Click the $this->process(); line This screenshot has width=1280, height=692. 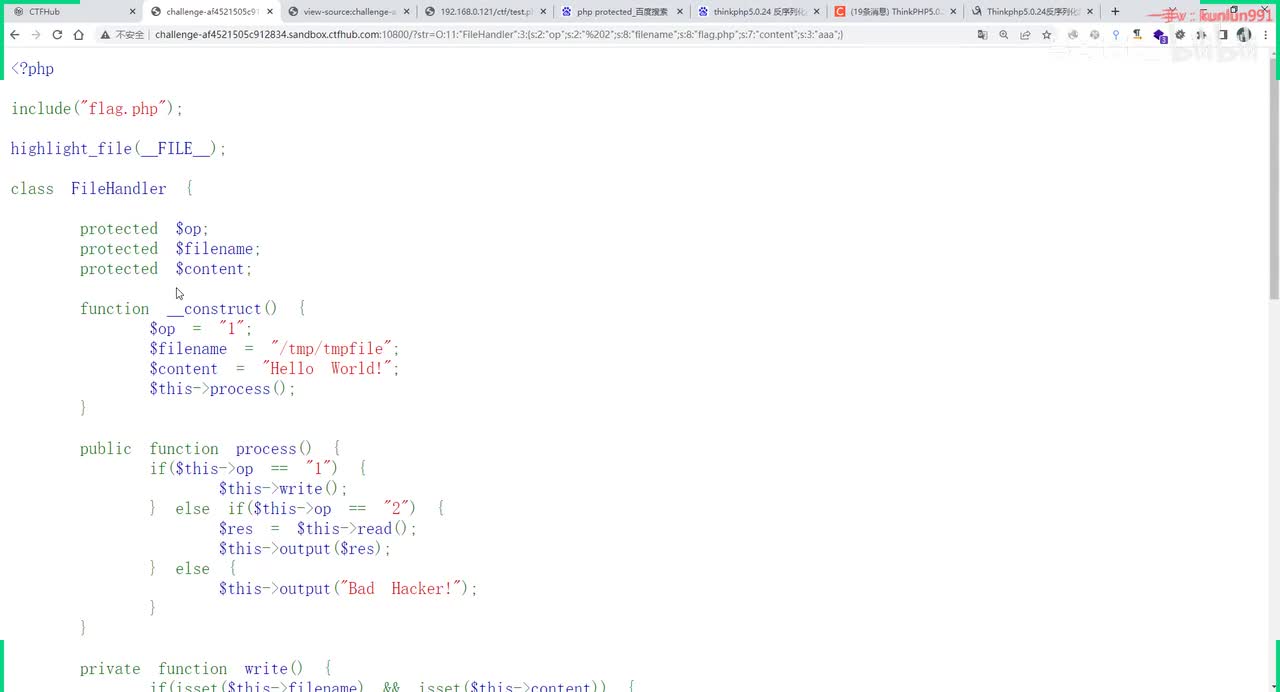[222, 388]
